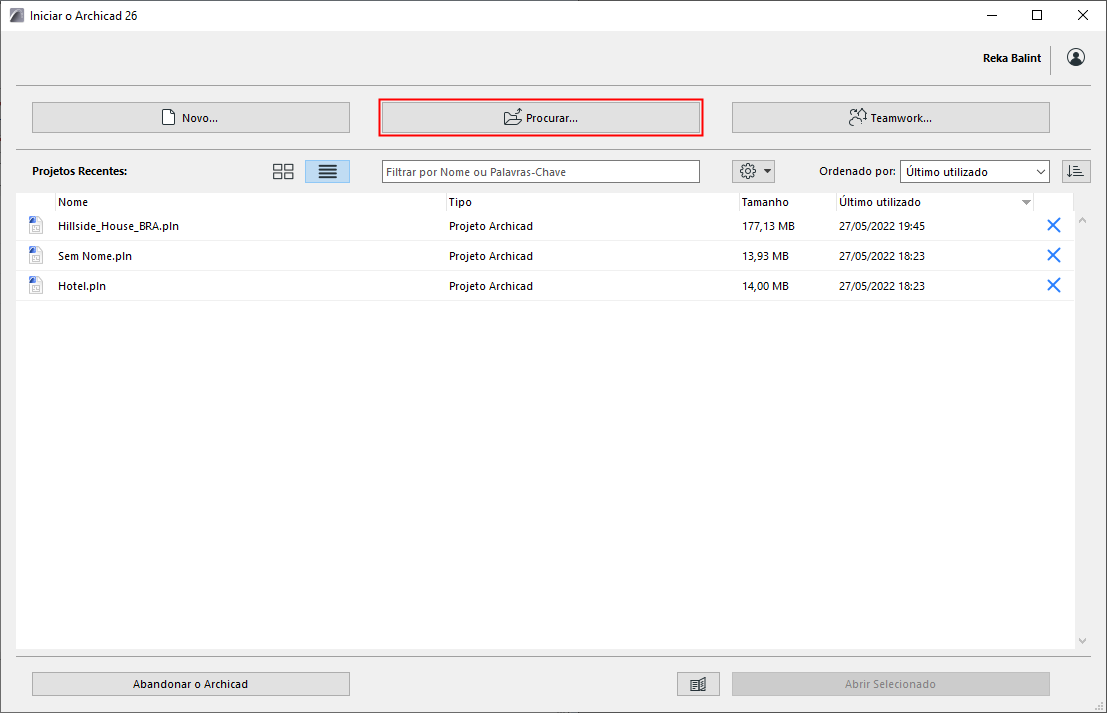1107x713 pixels.
Task: Click the 27/05/2022 19:45 date cell
Action: 882,226
